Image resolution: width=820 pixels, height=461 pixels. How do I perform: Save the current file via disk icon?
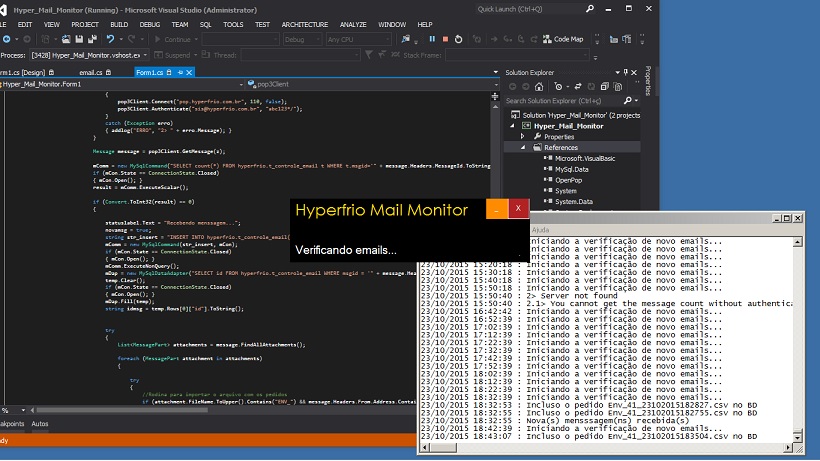pyautogui.click(x=79, y=39)
